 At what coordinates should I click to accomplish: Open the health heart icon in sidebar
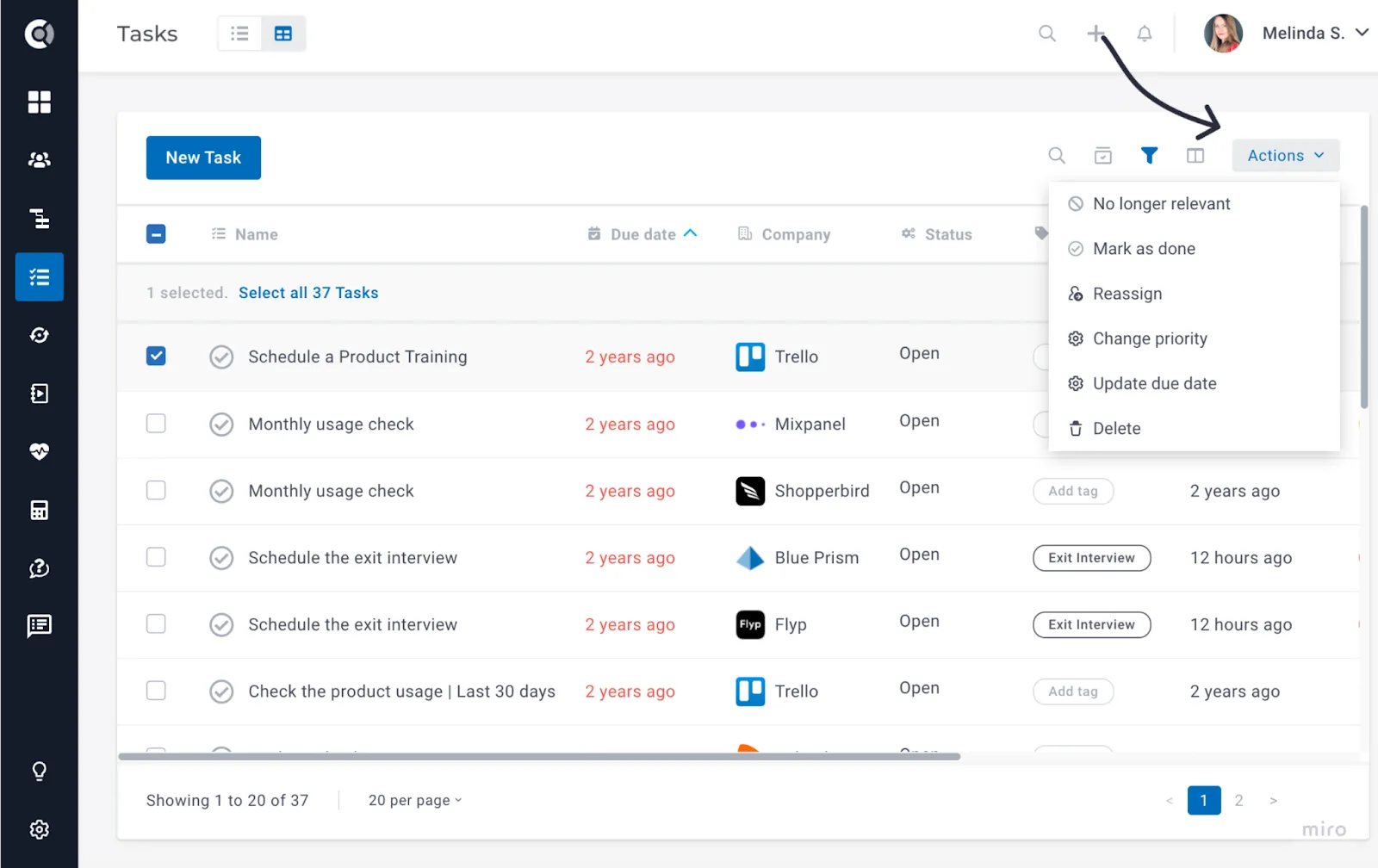[x=39, y=451]
